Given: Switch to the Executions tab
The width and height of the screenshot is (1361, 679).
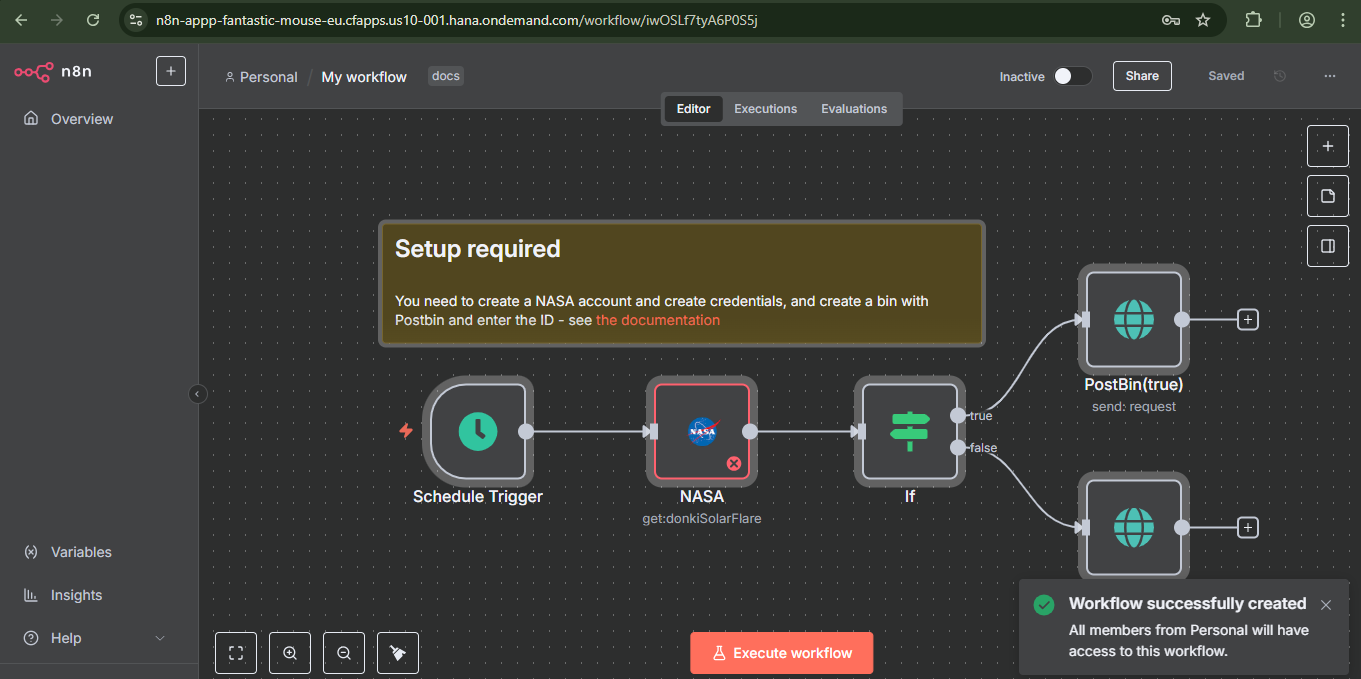Looking at the screenshot, I should point(765,108).
